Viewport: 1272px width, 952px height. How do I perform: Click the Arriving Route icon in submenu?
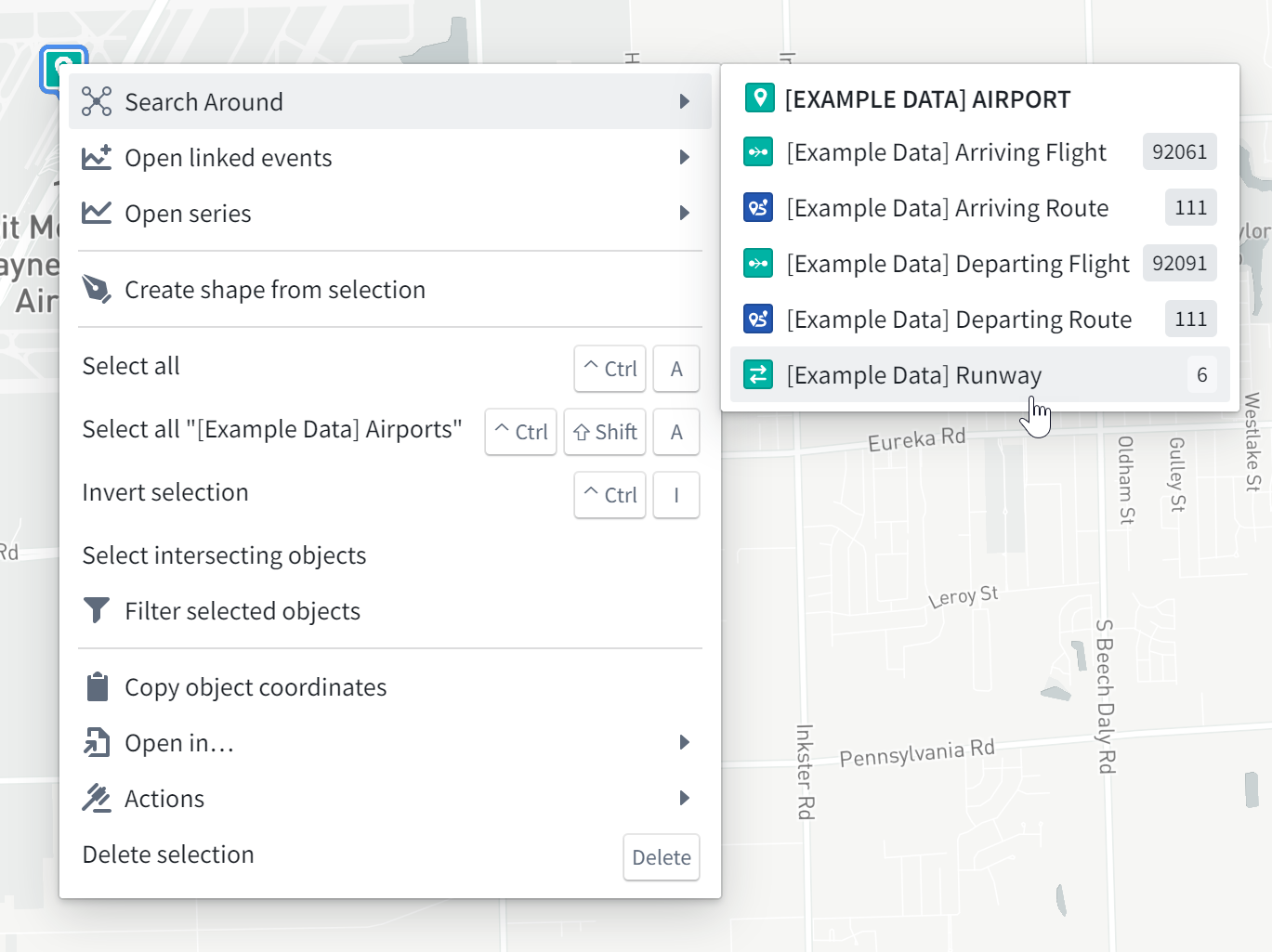pos(758,207)
